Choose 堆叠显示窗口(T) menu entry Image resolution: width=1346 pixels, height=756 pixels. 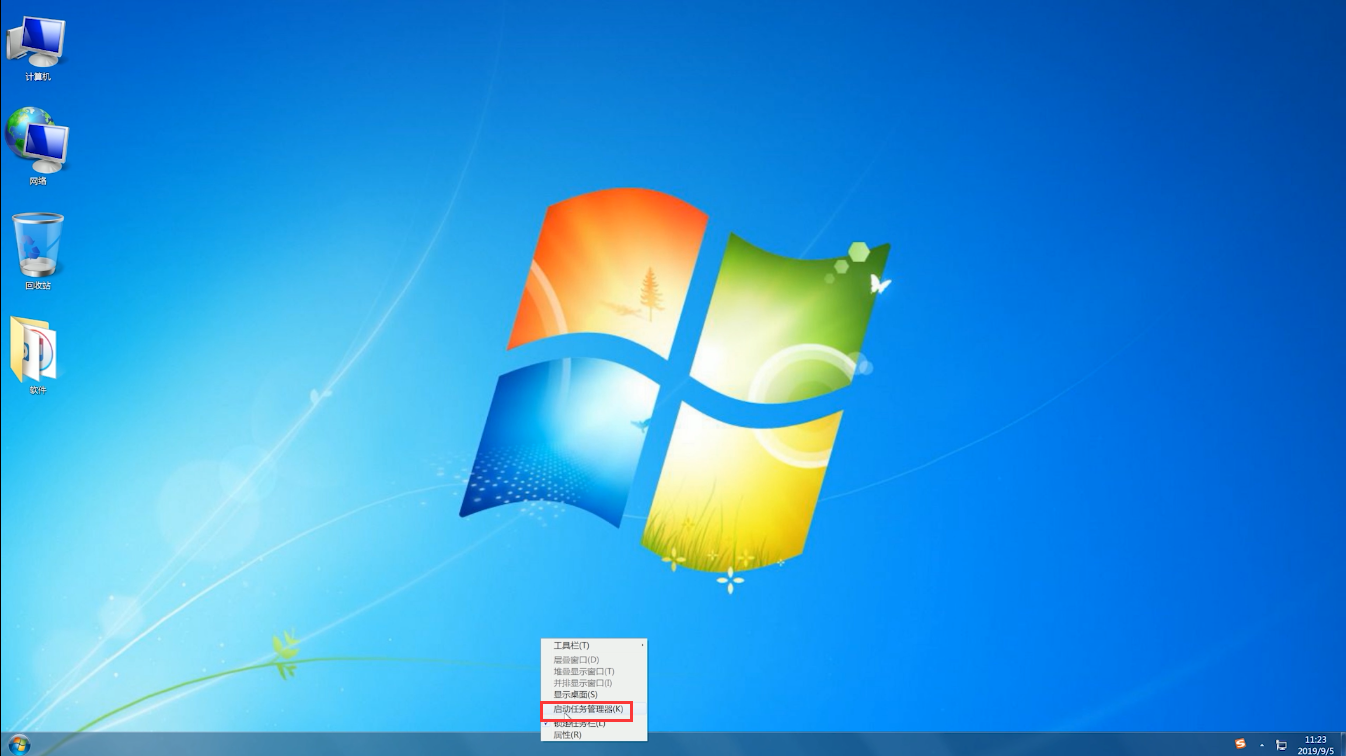(594, 671)
